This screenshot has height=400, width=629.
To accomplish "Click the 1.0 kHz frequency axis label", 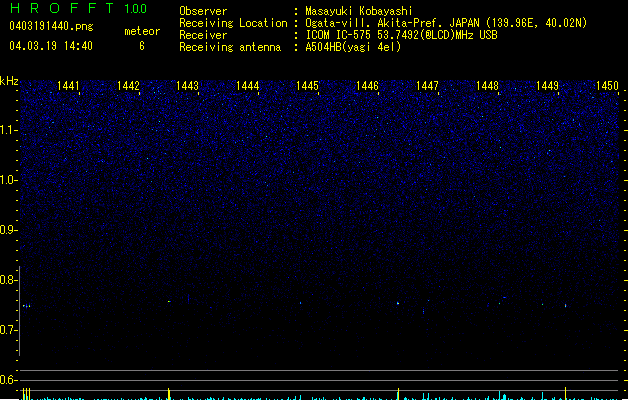I will pyautogui.click(x=7, y=180).
